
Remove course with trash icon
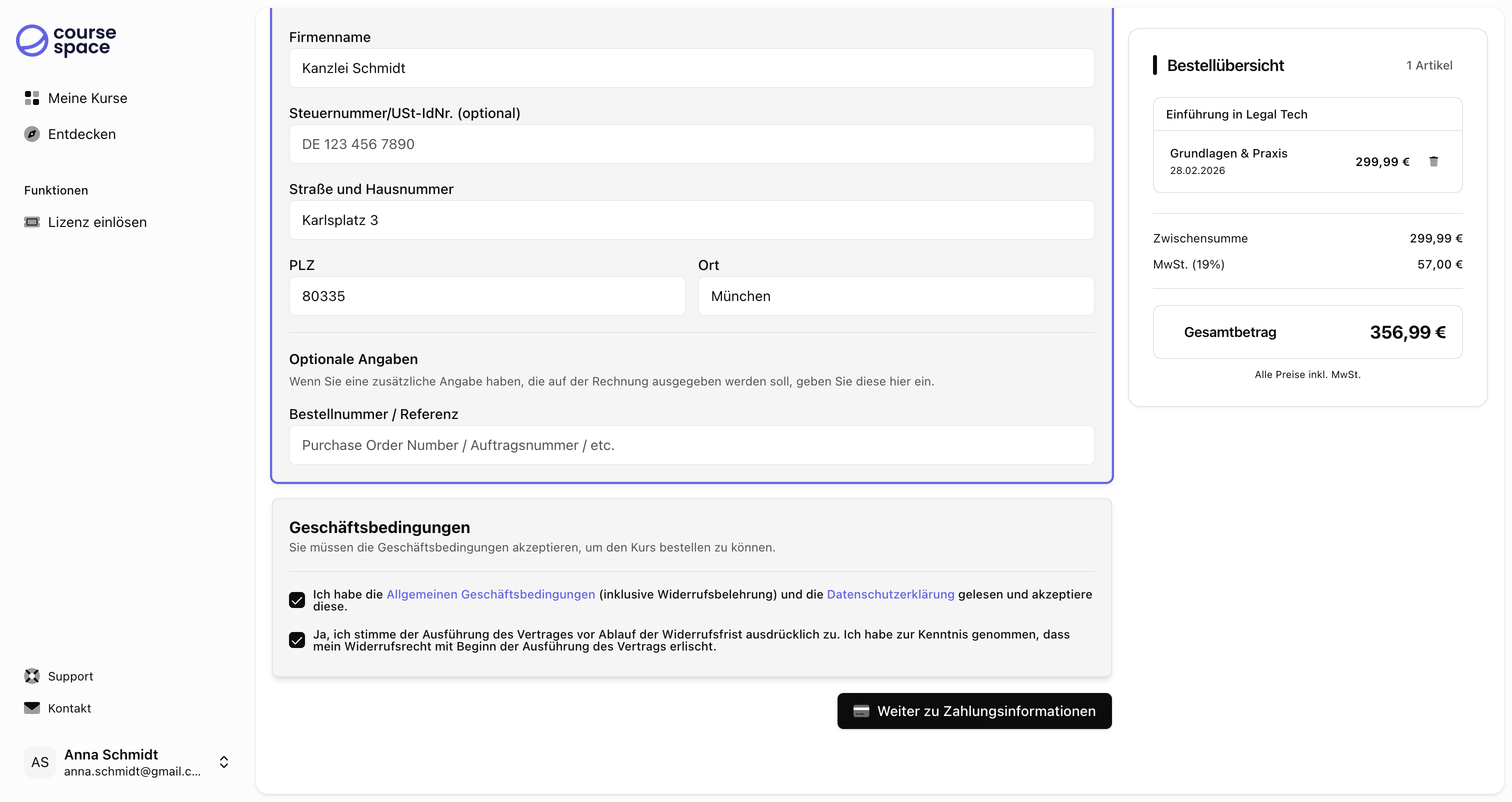[1433, 161]
